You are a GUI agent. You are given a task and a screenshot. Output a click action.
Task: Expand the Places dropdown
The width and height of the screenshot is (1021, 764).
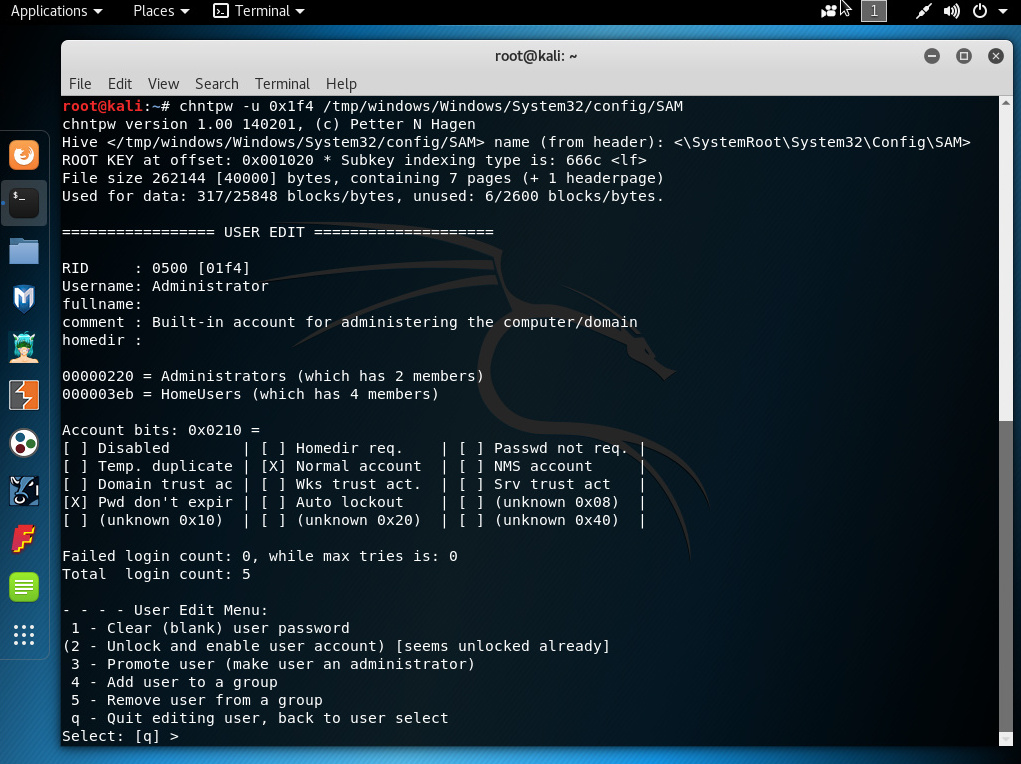pyautogui.click(x=161, y=11)
